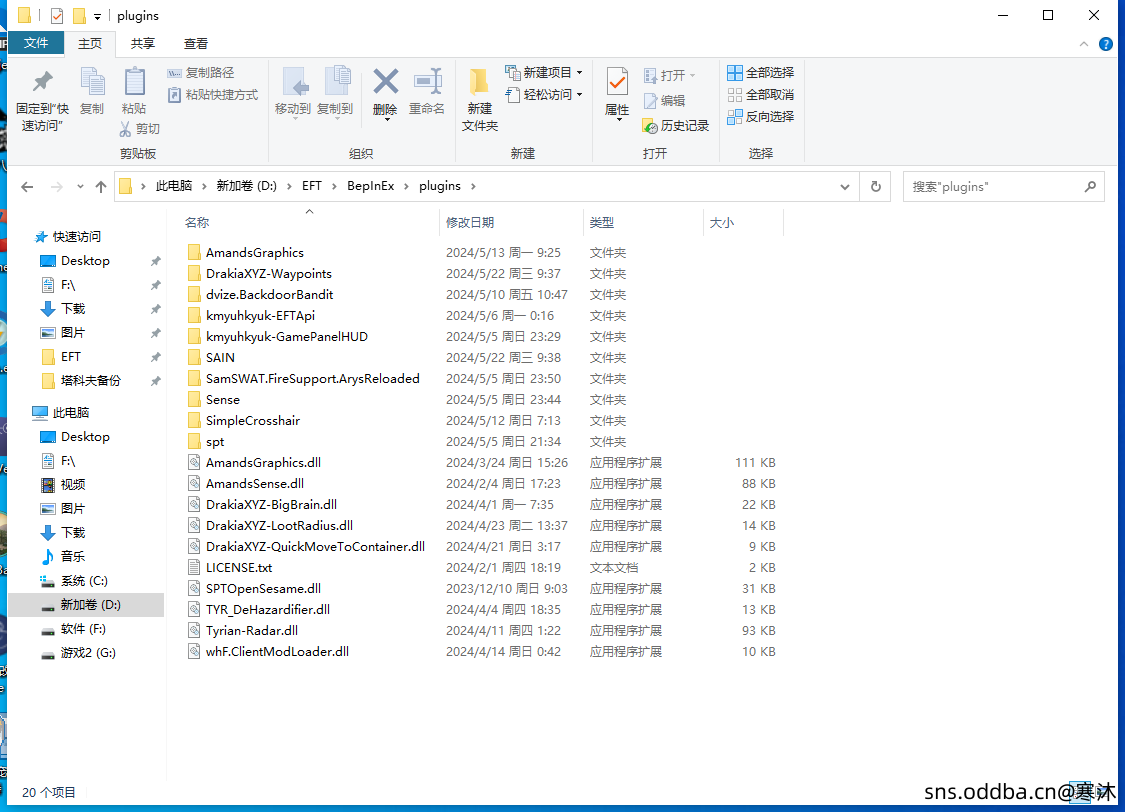Switch to the Share (共享) ribbon tab

pos(143,44)
